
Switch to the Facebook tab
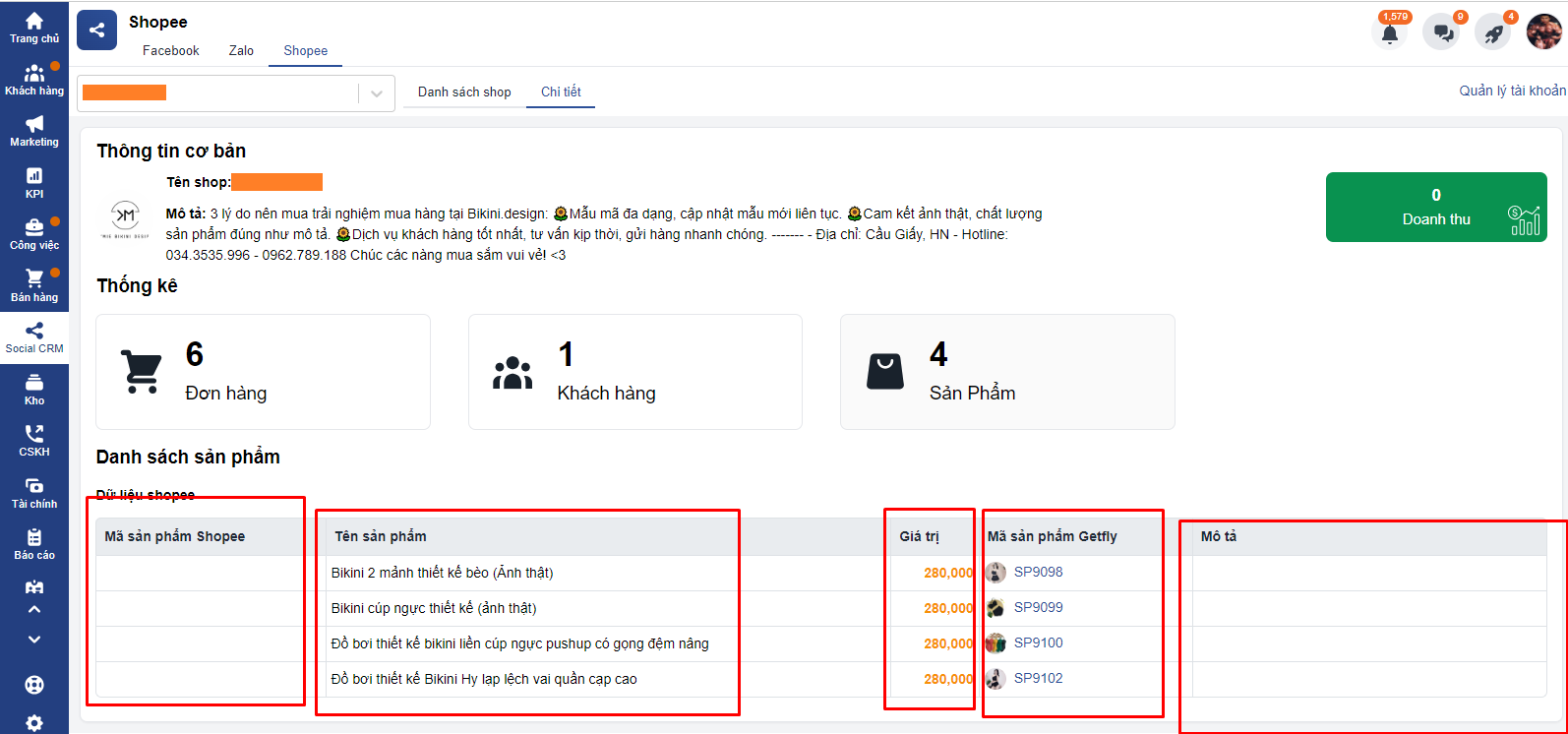point(170,51)
